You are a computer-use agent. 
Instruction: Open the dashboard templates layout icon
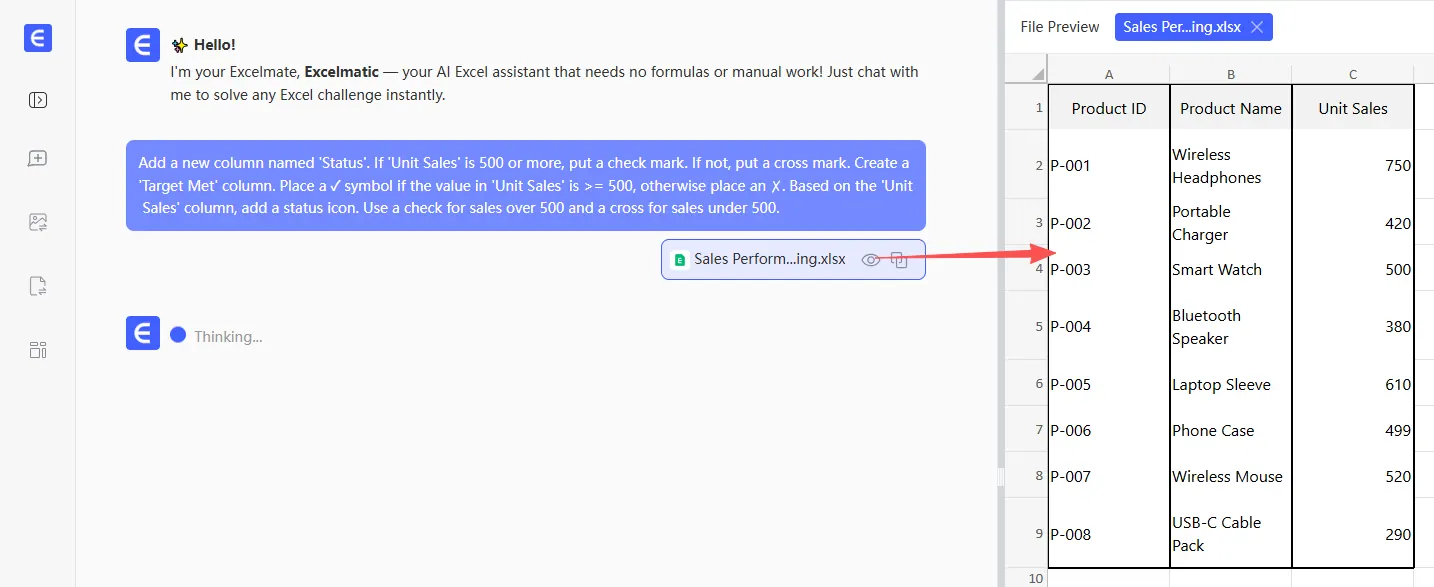(38, 350)
